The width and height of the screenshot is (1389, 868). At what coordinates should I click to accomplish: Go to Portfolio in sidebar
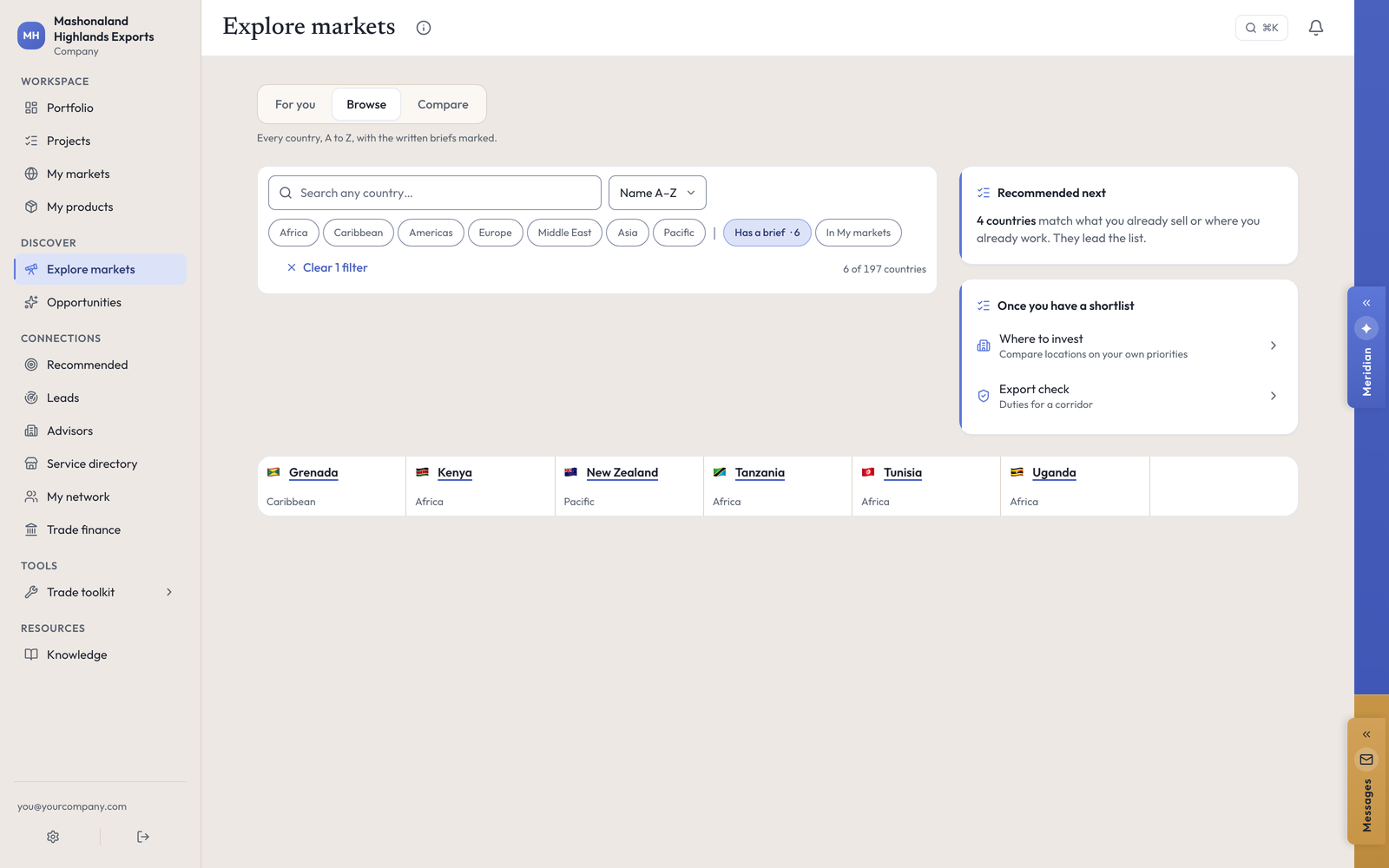tap(100, 108)
